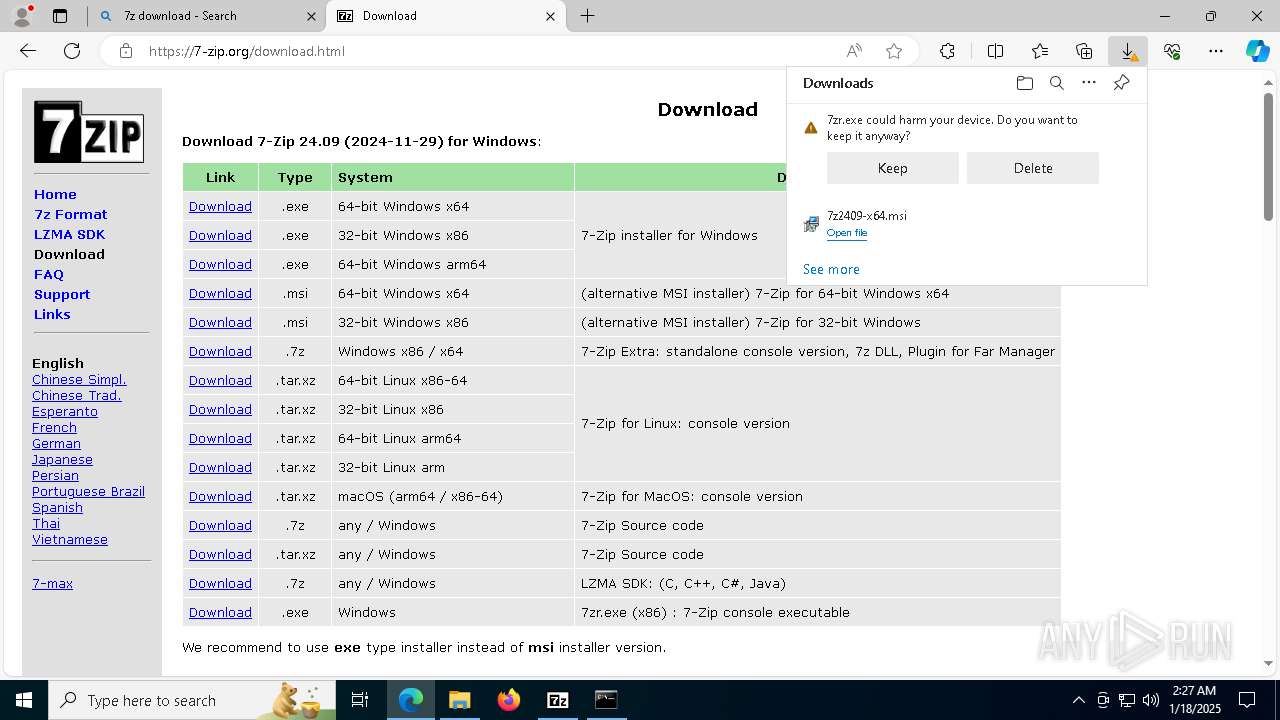The width and height of the screenshot is (1280, 720).
Task: Open notification center icon
Action: pos(1248,700)
